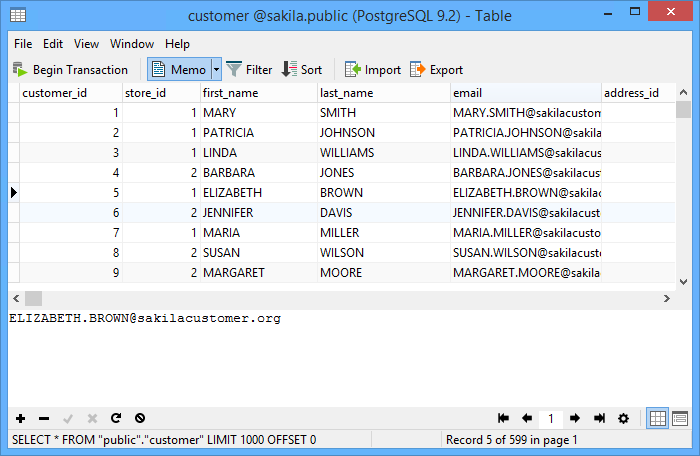
Task: Jump to last page arrow icon
Action: pyautogui.click(x=599, y=418)
